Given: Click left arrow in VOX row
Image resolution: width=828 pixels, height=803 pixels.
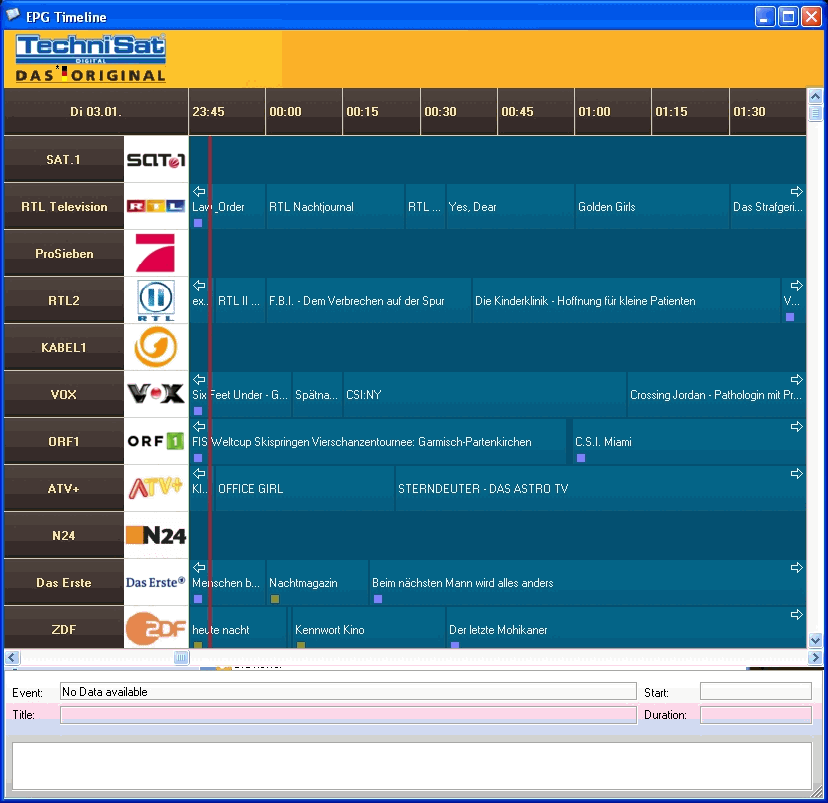Looking at the screenshot, I should tap(199, 379).
